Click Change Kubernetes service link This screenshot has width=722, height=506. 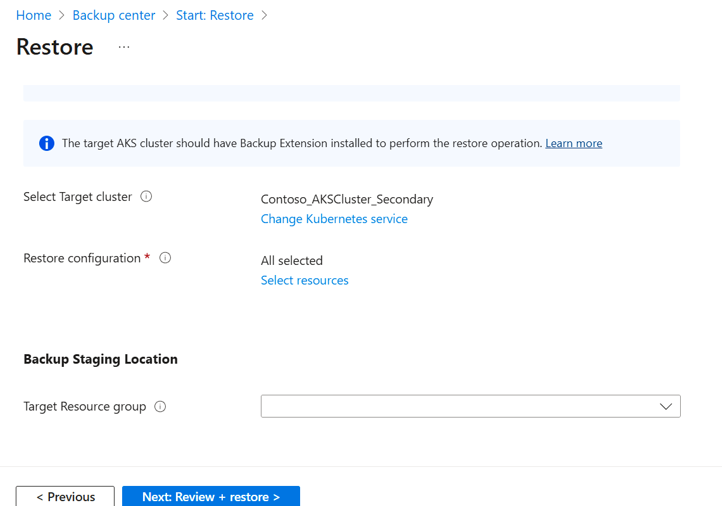tap(334, 219)
